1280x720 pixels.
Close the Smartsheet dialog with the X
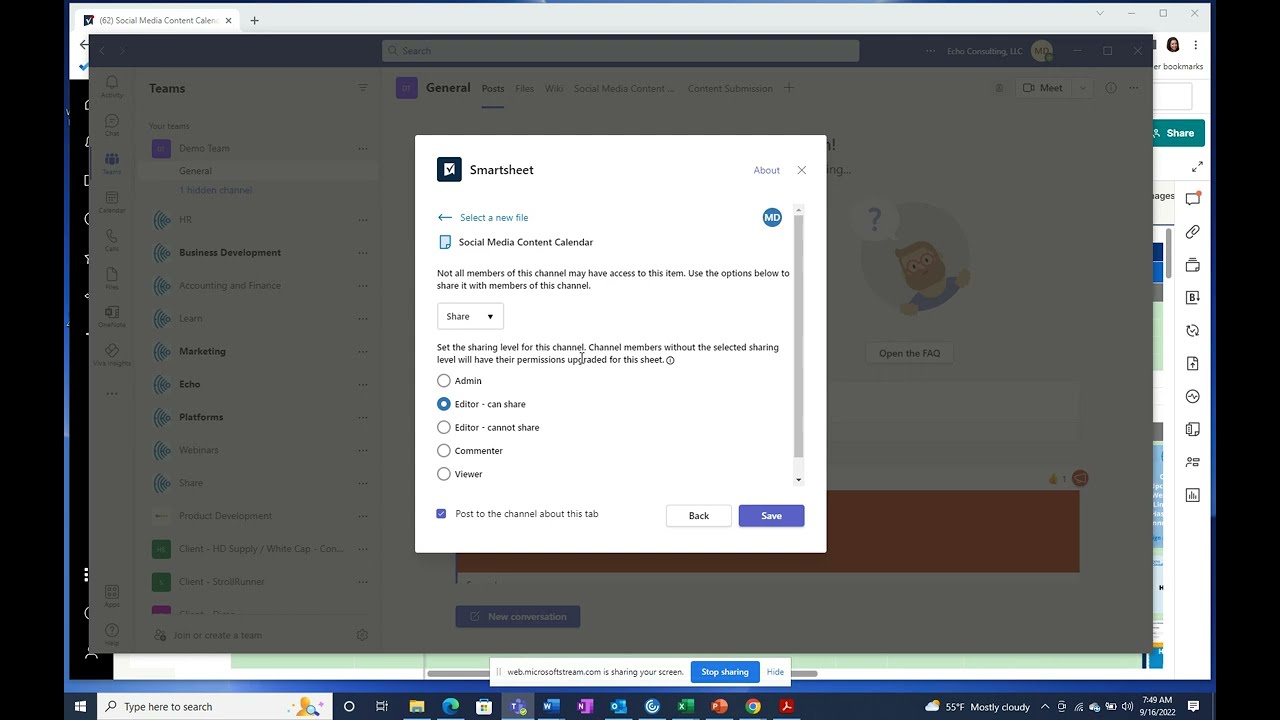[801, 170]
